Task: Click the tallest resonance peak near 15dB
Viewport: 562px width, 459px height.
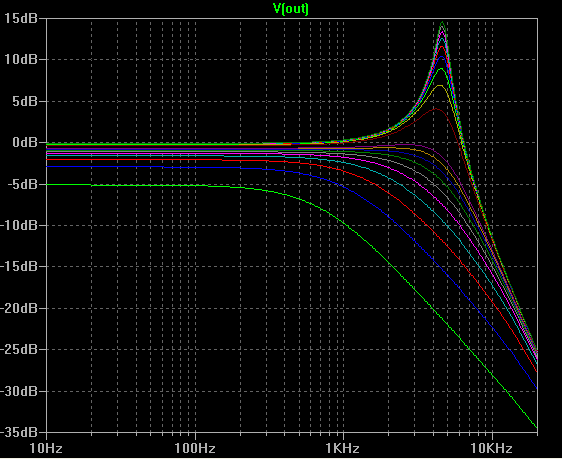Action: pos(443,22)
